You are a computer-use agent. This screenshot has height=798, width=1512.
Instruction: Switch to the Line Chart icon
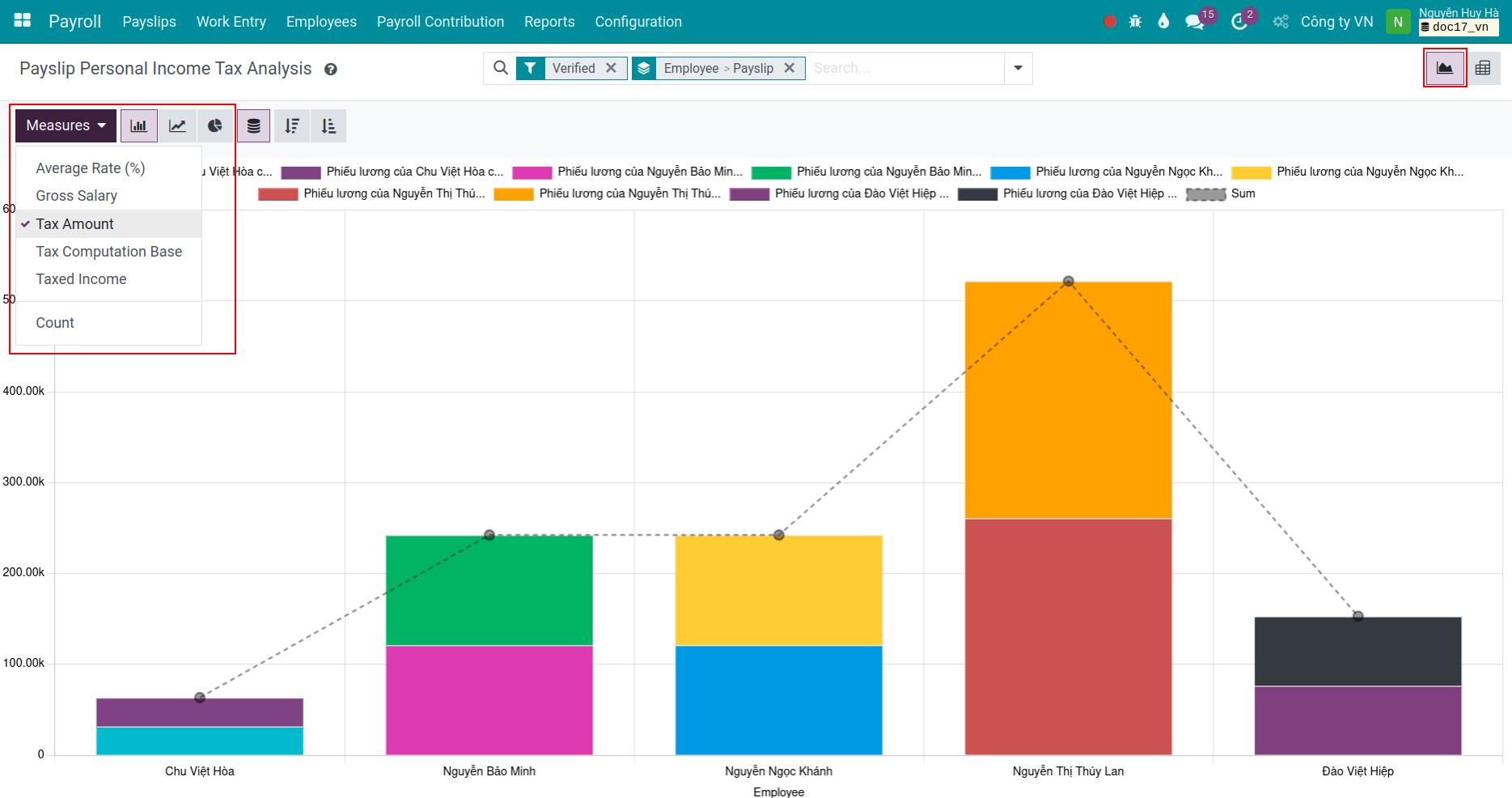point(176,125)
